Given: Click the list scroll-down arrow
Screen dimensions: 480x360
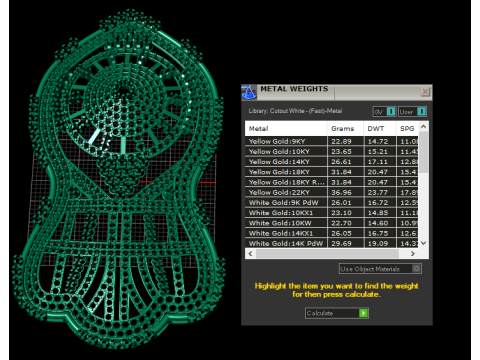Looking at the screenshot, I should [x=423, y=243].
